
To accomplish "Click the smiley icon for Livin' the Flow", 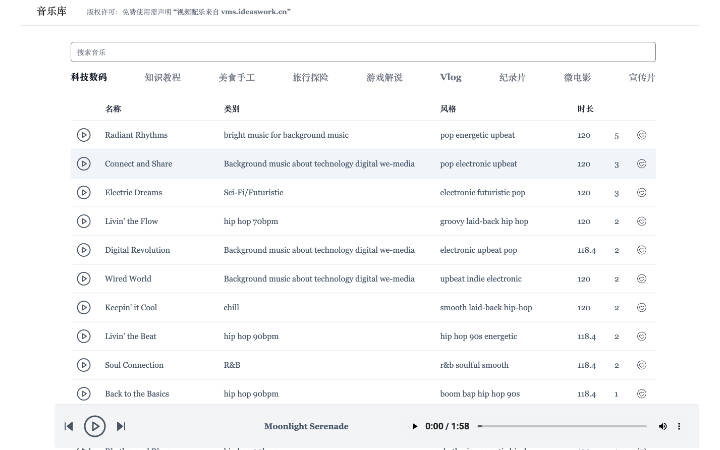I will point(642,221).
